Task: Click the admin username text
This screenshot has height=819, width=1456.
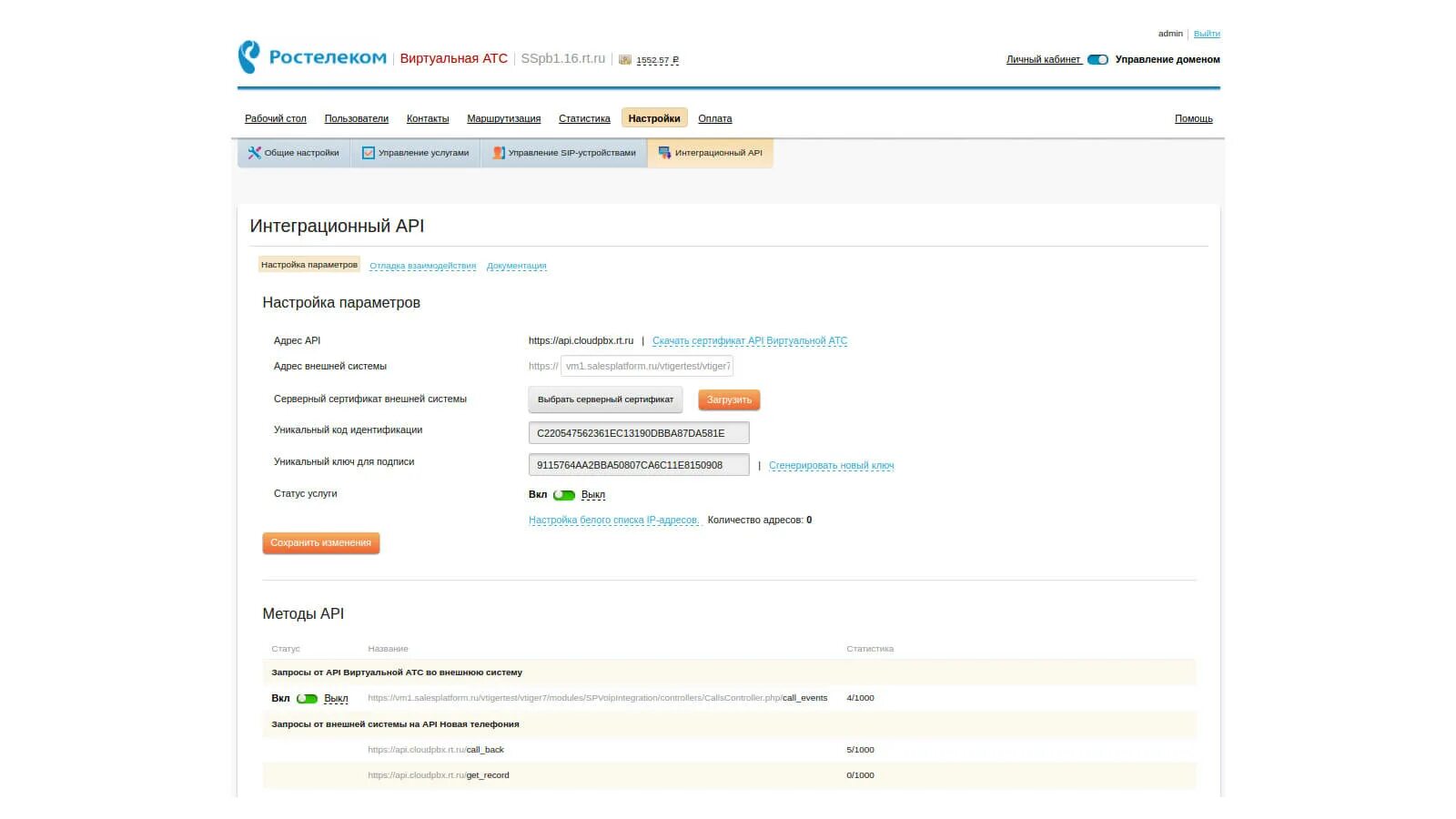Action: click(x=1170, y=34)
